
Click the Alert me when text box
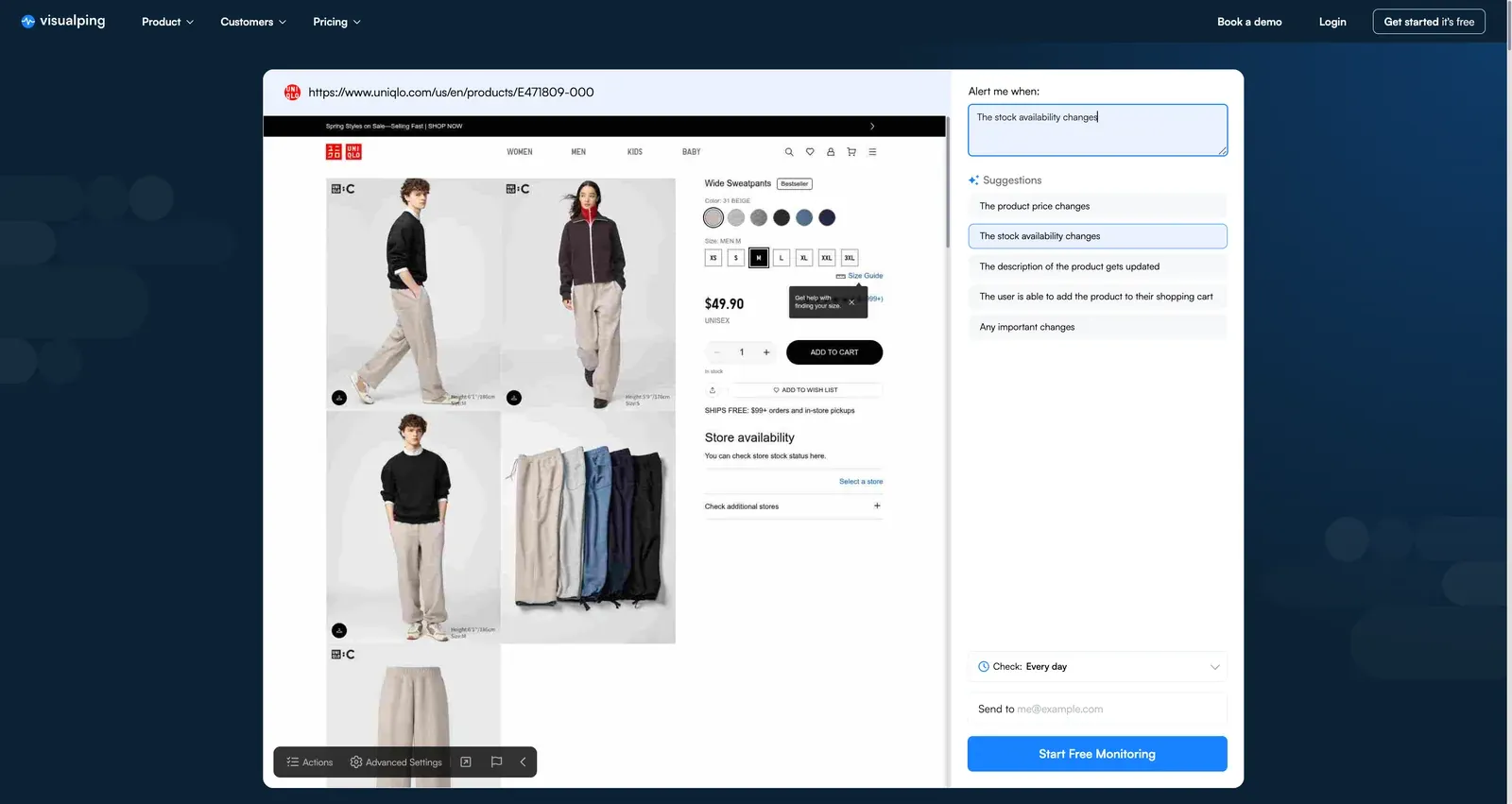point(1097,130)
